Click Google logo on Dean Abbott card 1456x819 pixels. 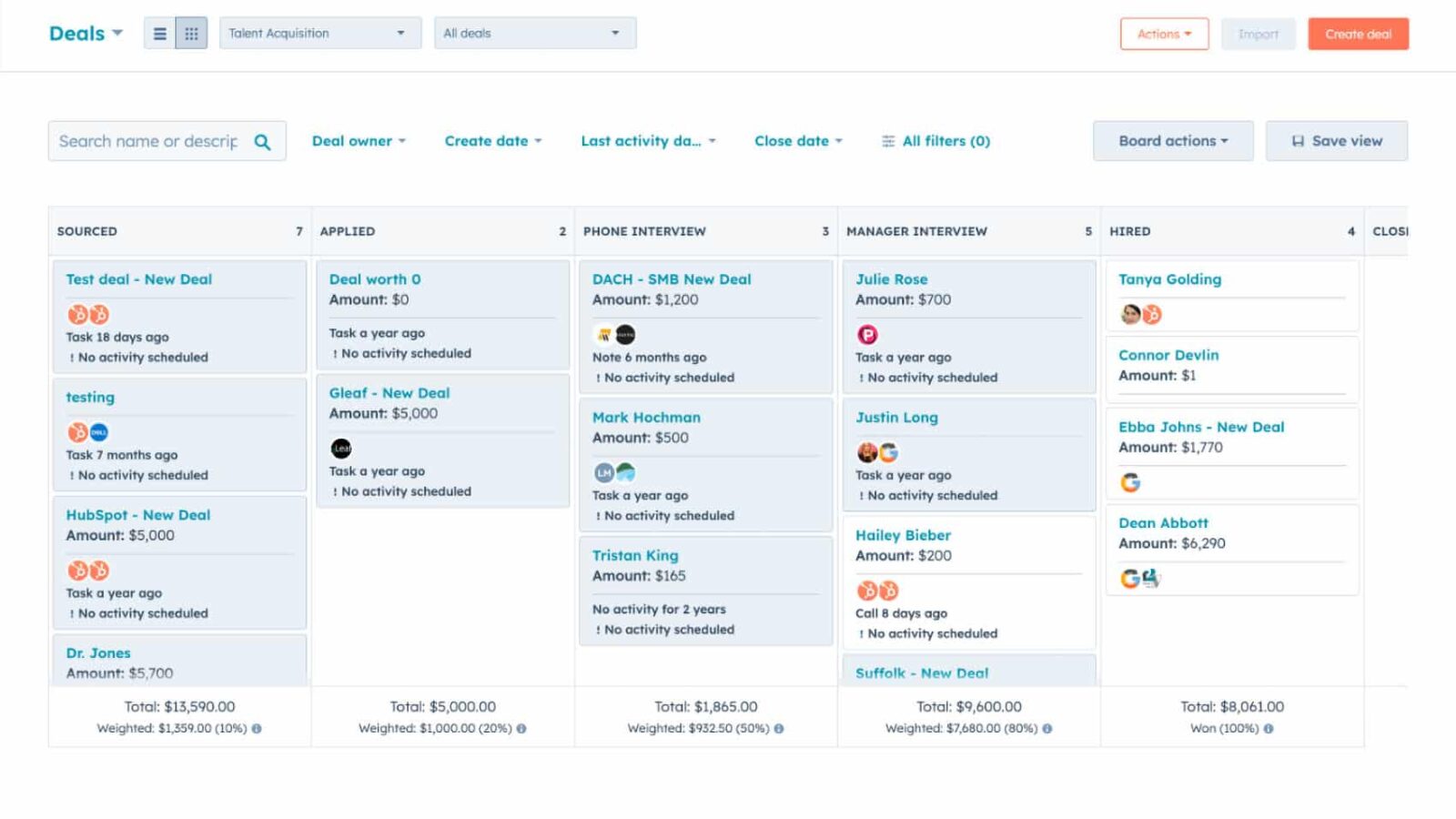tap(1130, 579)
